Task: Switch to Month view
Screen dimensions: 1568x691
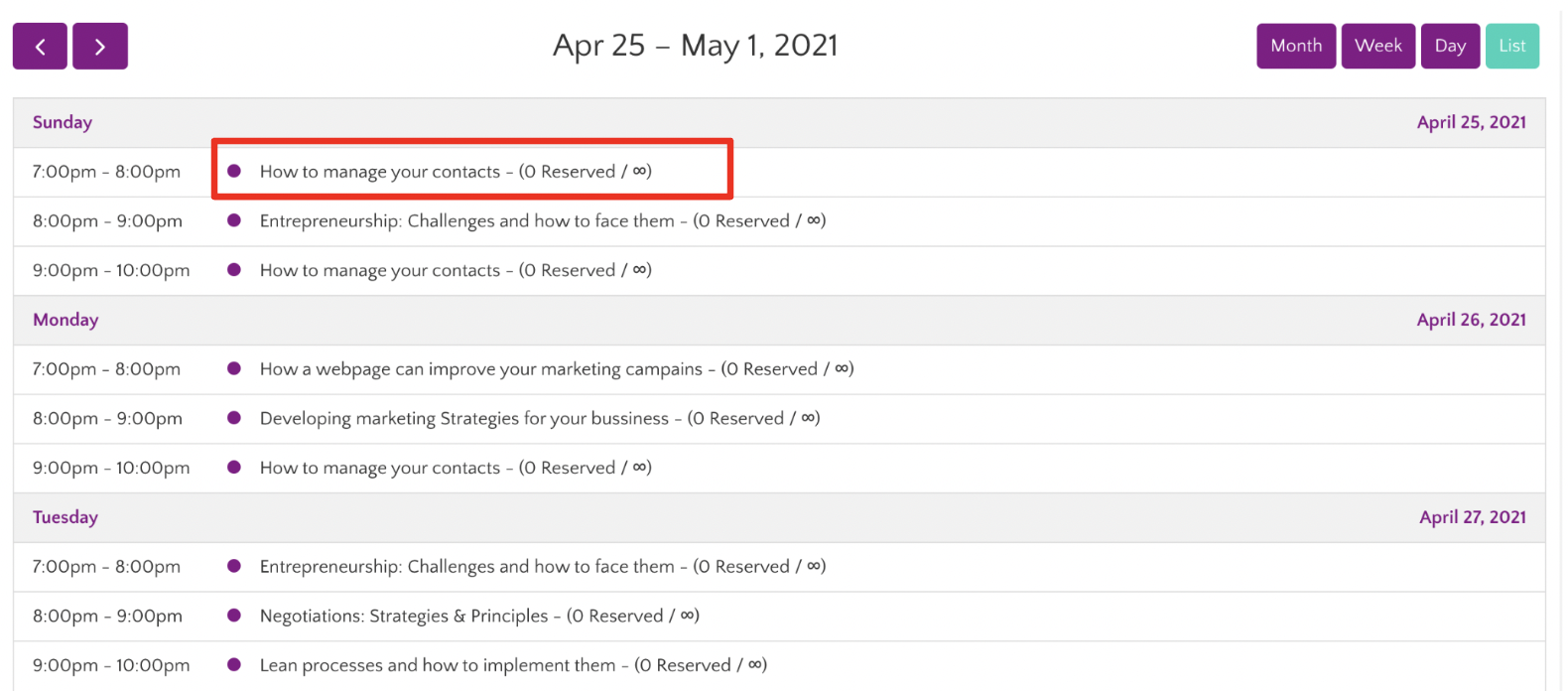Action: [x=1295, y=47]
